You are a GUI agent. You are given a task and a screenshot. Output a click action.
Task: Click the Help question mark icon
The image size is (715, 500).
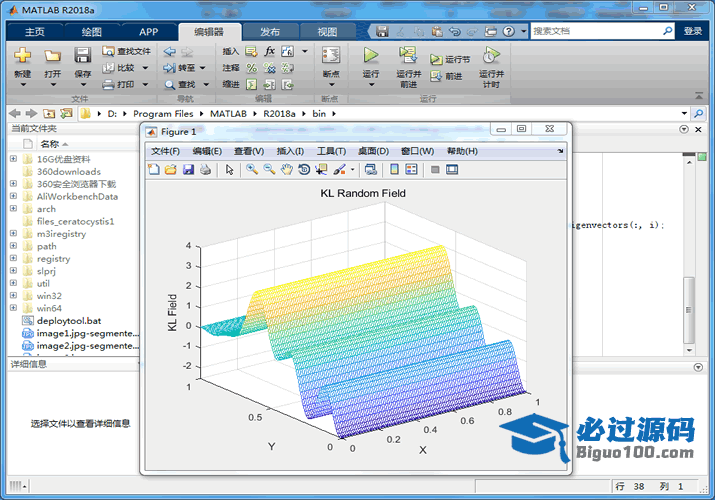[508, 31]
